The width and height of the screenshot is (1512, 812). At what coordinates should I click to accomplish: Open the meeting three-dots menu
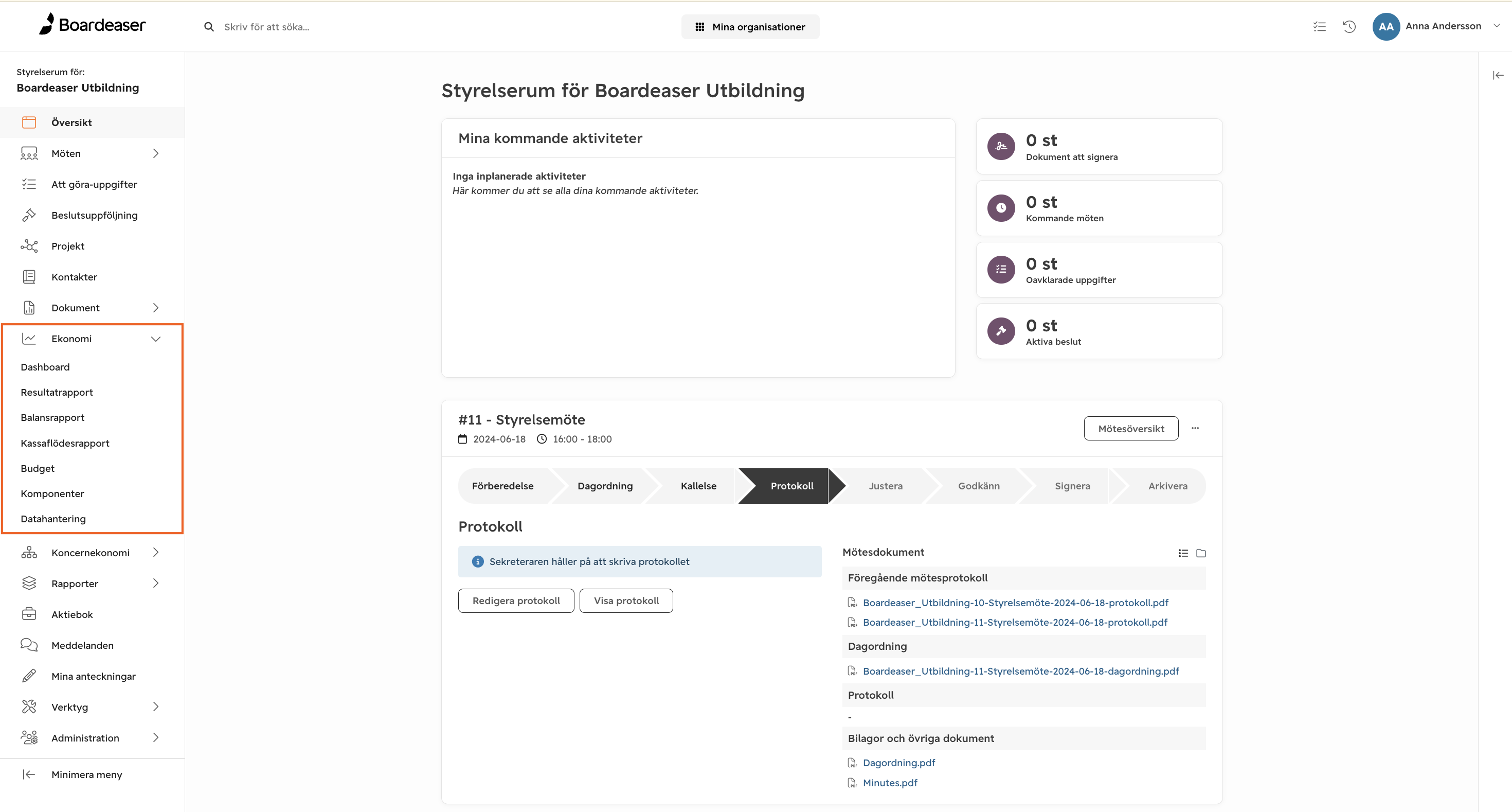coord(1195,428)
